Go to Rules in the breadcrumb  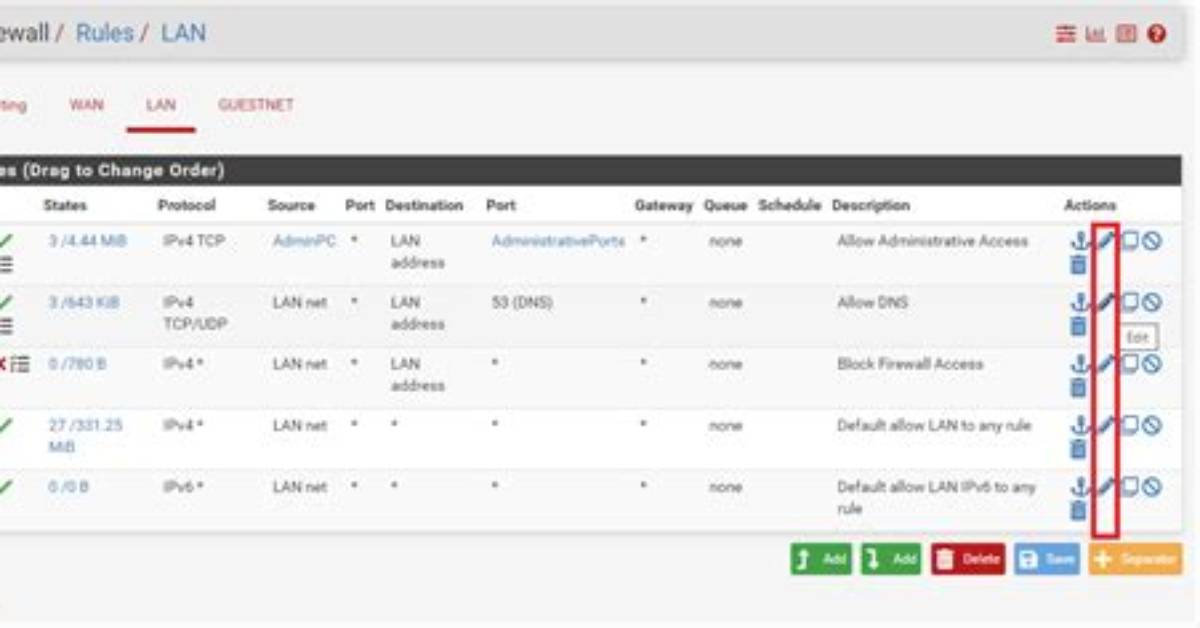[x=104, y=33]
